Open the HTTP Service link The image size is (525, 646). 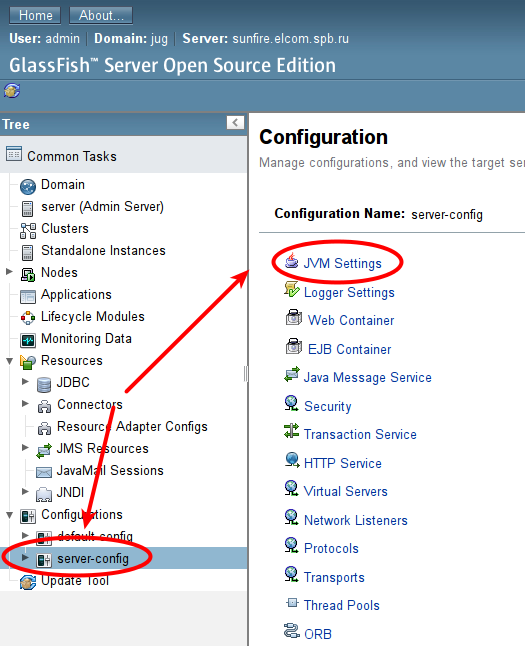click(342, 463)
